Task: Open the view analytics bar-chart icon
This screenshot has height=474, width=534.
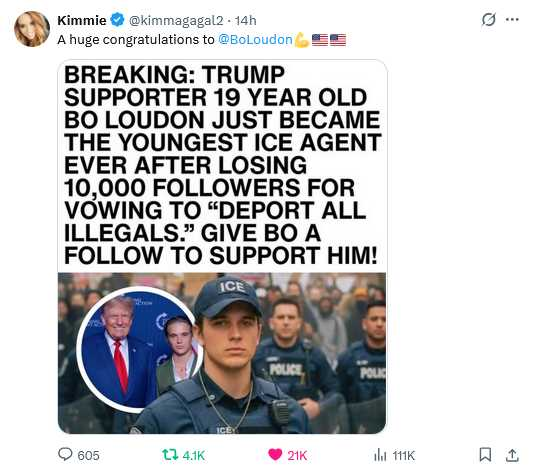Action: (380, 455)
